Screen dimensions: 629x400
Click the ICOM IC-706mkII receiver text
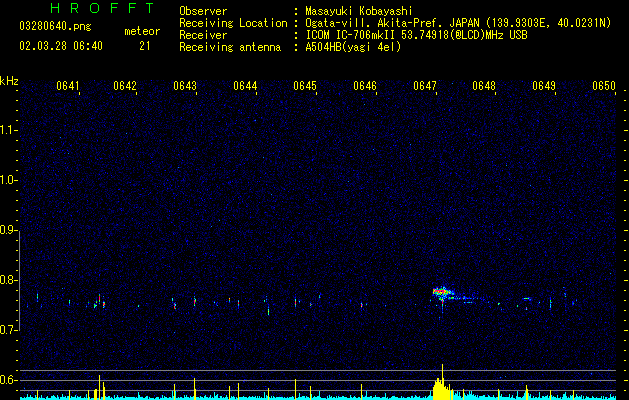[x=416, y=35]
